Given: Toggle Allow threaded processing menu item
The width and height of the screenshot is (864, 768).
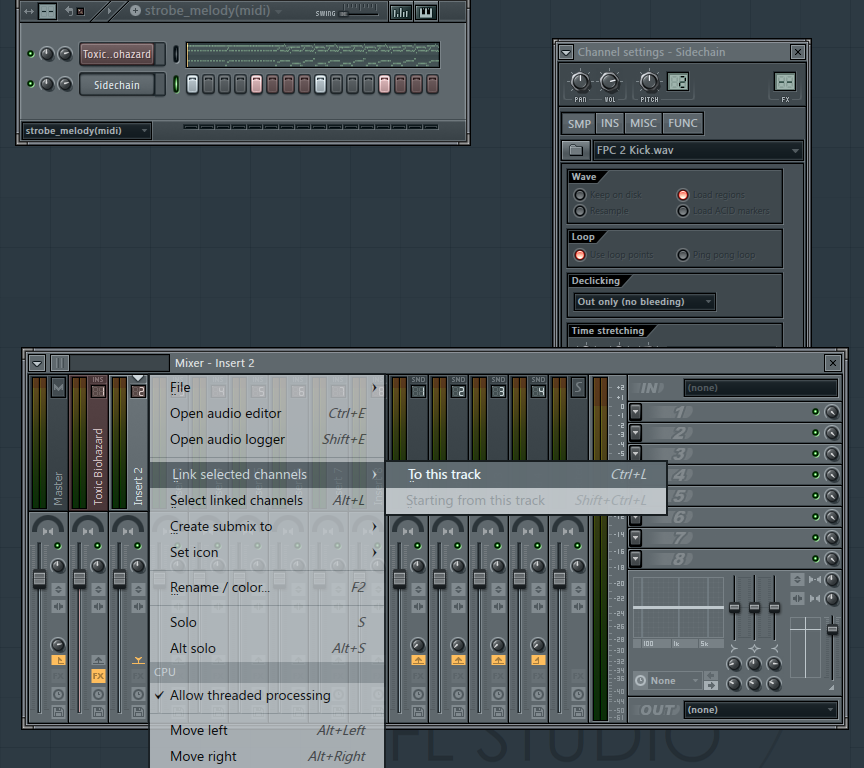Looking at the screenshot, I should [267, 695].
